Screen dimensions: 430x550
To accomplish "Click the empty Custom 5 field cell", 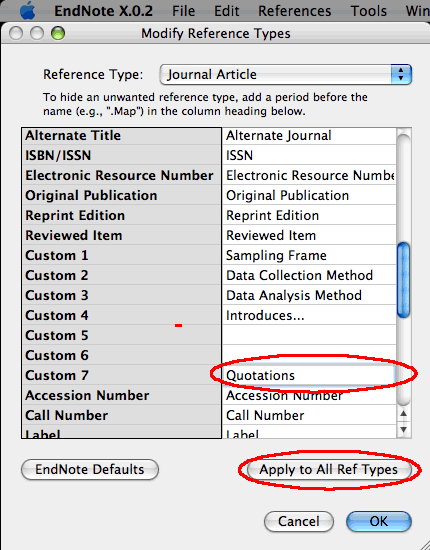I will [309, 335].
